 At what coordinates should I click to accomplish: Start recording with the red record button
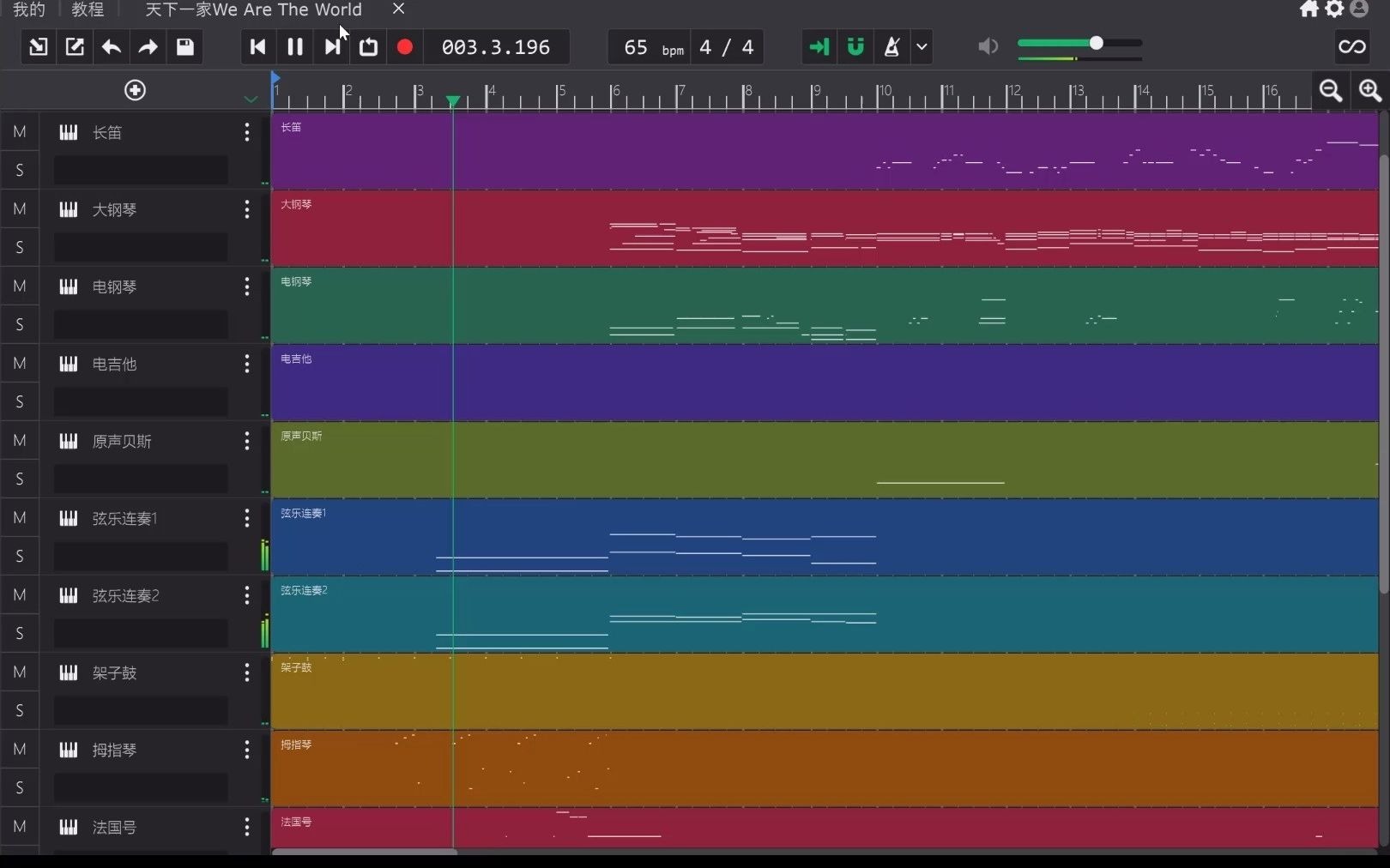(x=405, y=47)
